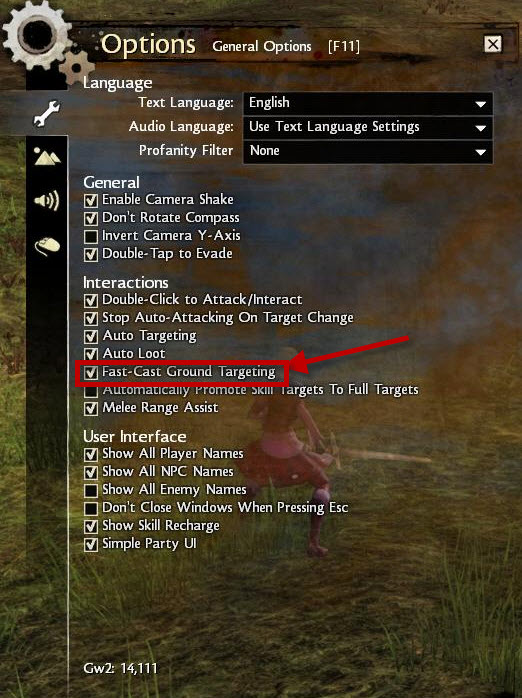Disable the Show Skill Recharge checkbox
Viewport: 522px width, 698px height.
coord(91,526)
